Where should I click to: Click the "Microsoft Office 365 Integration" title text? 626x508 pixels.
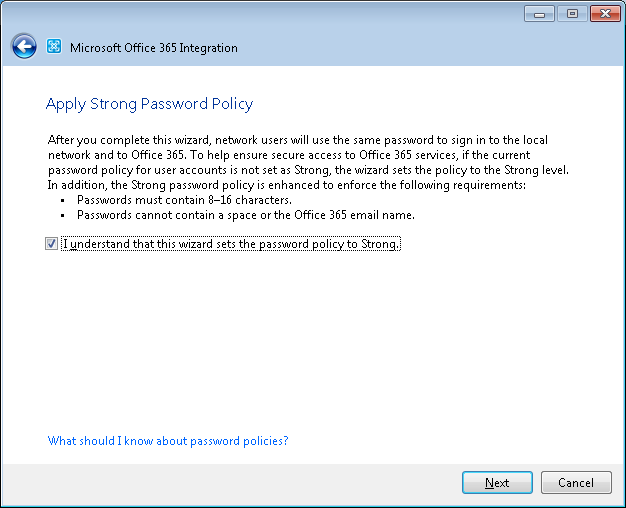154,48
